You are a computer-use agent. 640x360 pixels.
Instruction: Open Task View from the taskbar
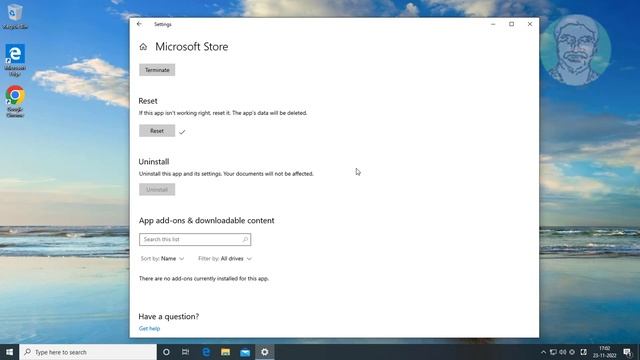185,352
